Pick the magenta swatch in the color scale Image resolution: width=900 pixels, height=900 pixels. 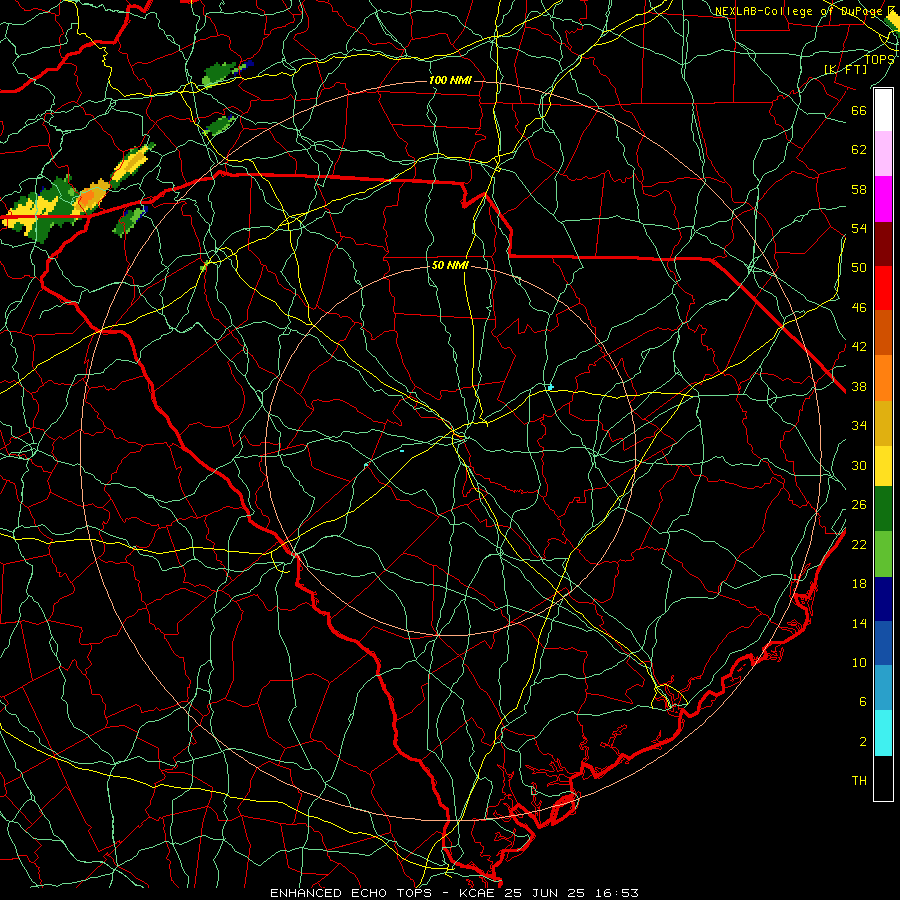pyautogui.click(x=883, y=199)
